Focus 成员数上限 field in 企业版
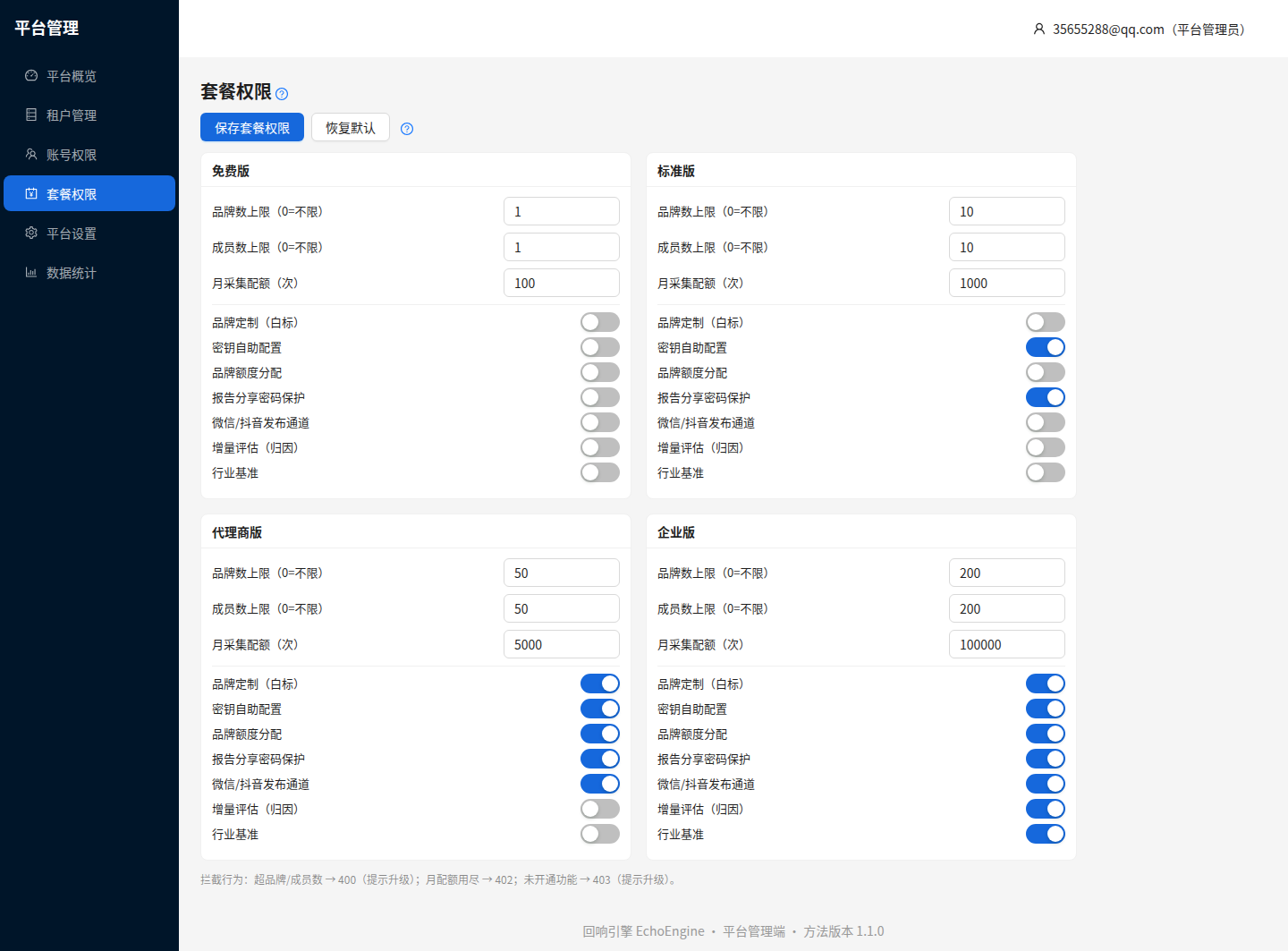This screenshot has width=1288, height=951. [1007, 608]
